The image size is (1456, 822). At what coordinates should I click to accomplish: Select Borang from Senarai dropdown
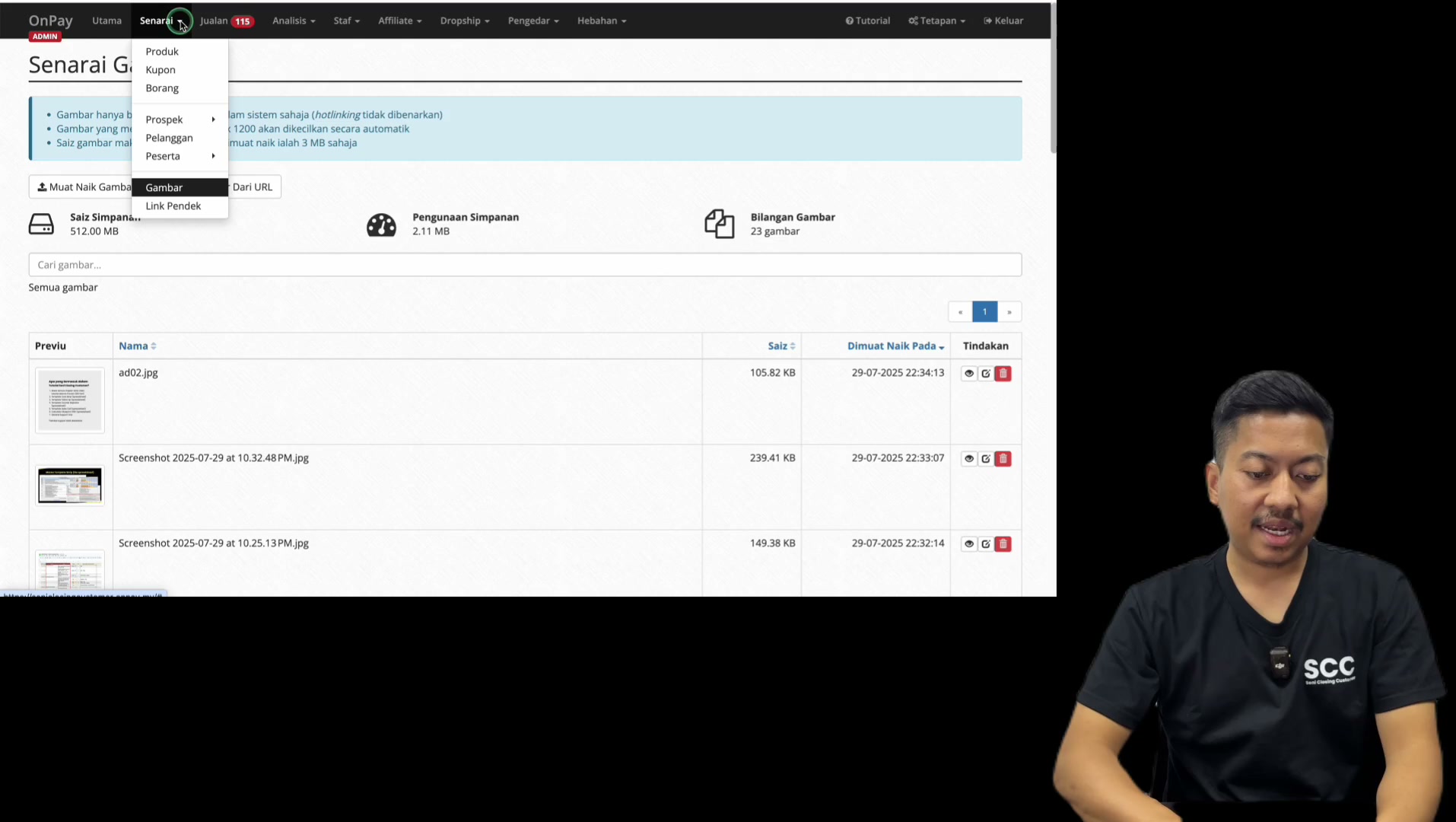180,88
